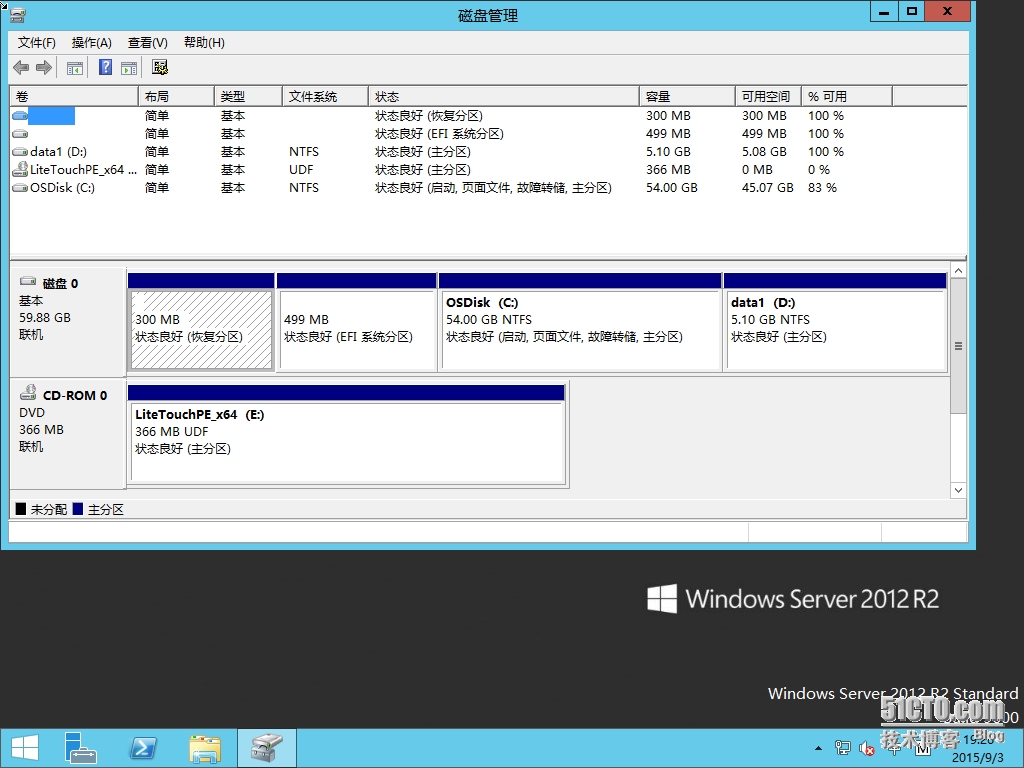Open the 帮助(H) menu

(x=204, y=42)
